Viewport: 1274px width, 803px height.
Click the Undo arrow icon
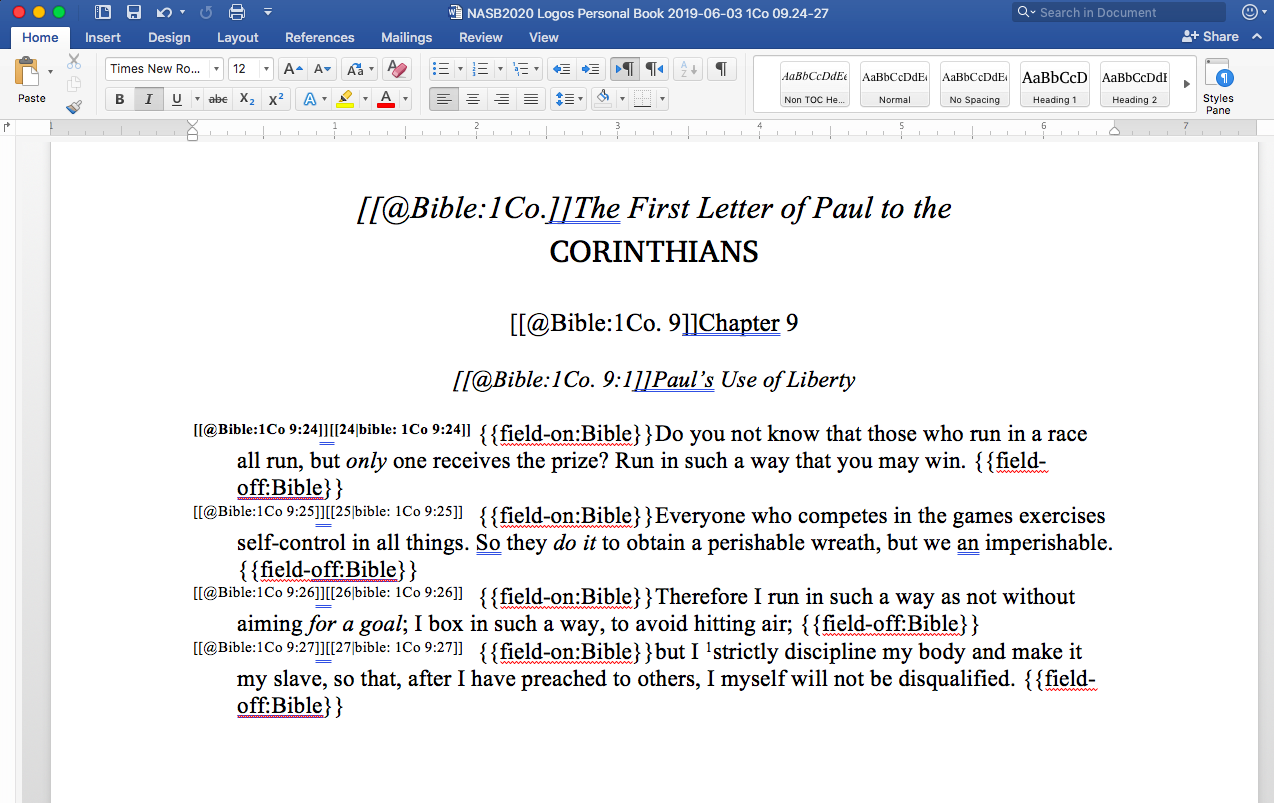click(165, 13)
